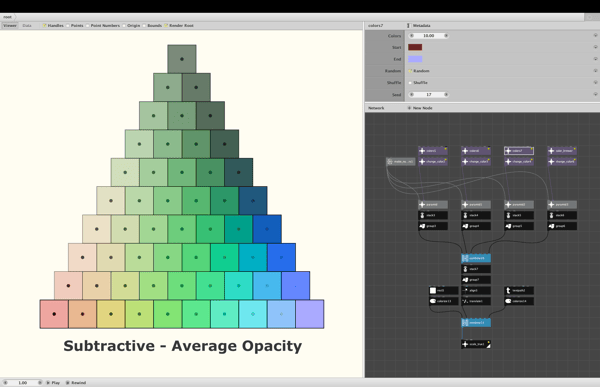Enable the Origin checkbox
600x387 pixels.
pos(124,26)
